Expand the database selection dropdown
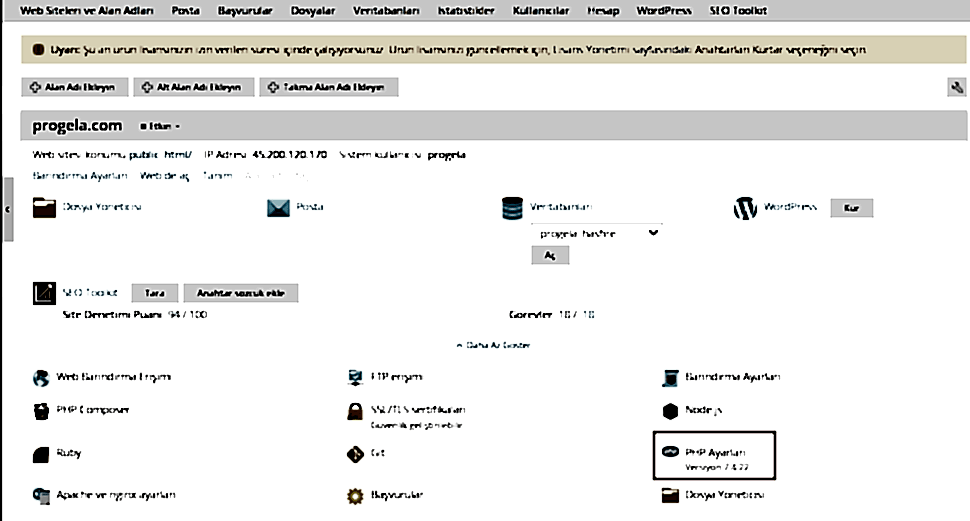 tap(597, 233)
